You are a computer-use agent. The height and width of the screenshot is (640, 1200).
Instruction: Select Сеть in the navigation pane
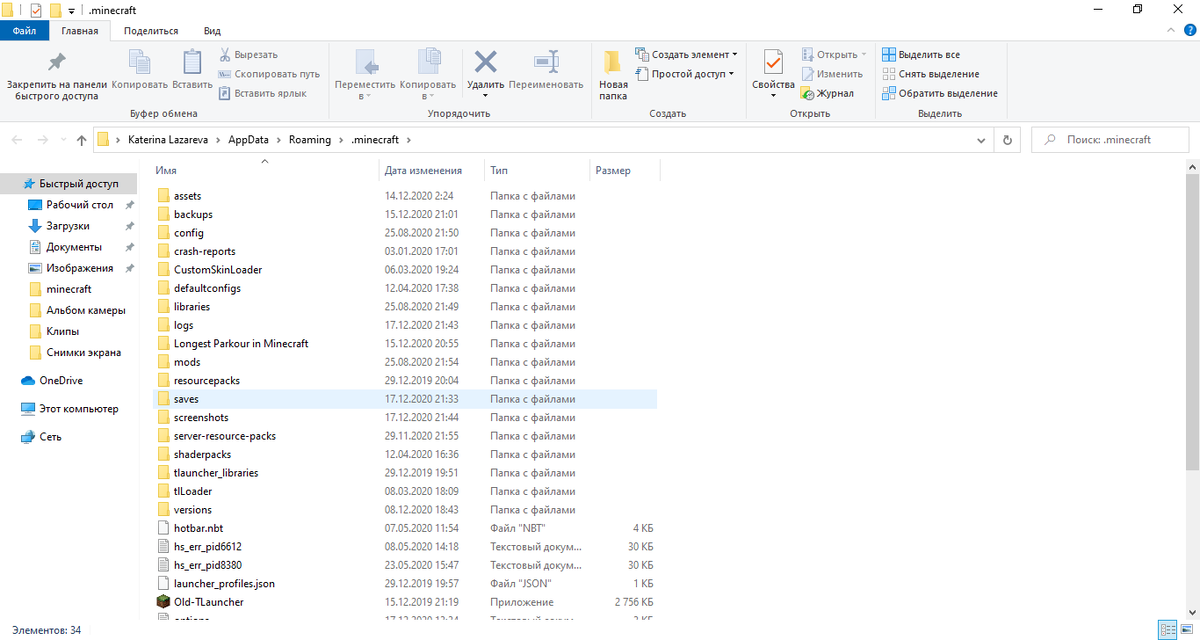click(x=50, y=437)
